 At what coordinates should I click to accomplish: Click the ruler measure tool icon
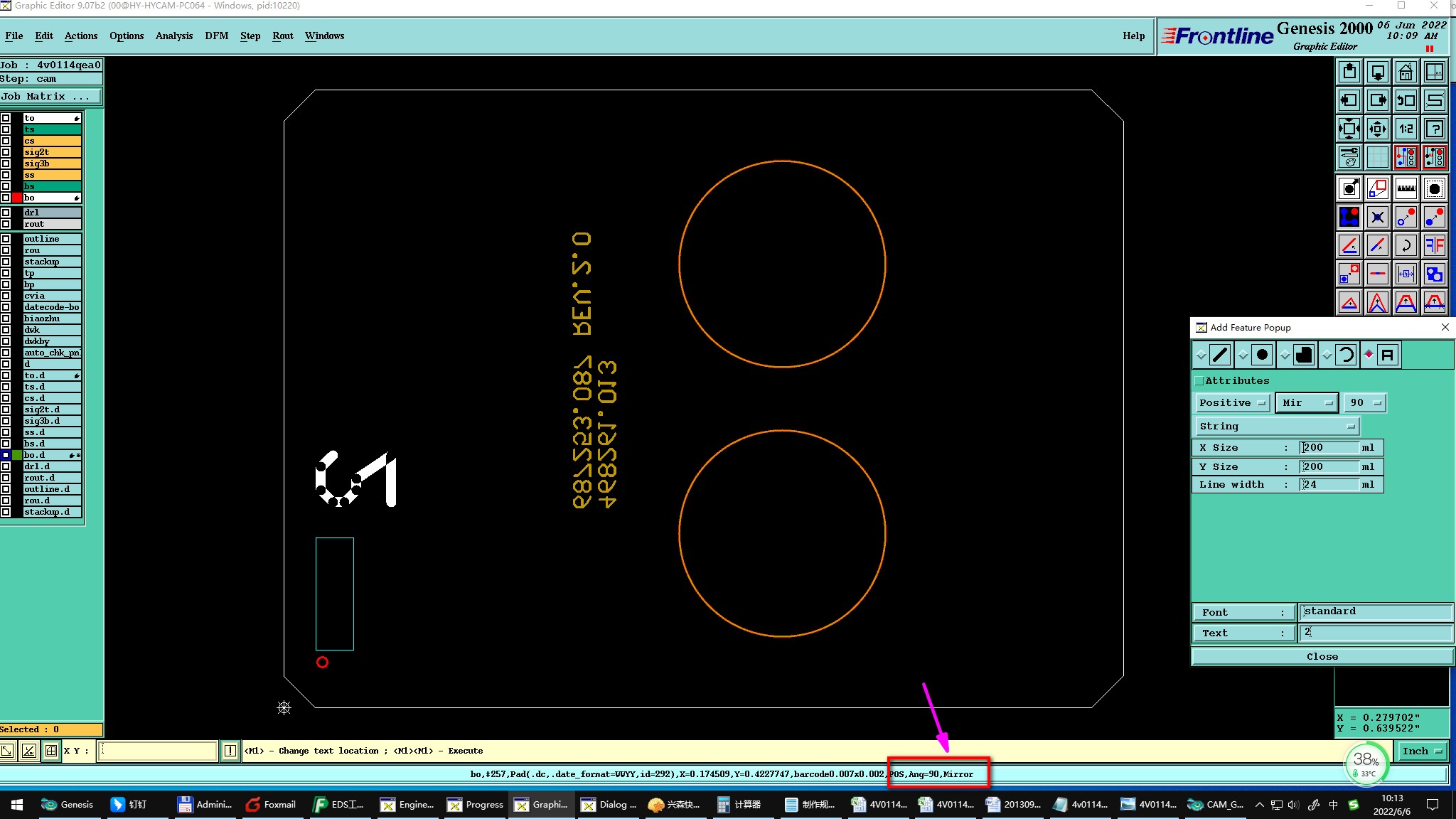click(x=1406, y=188)
